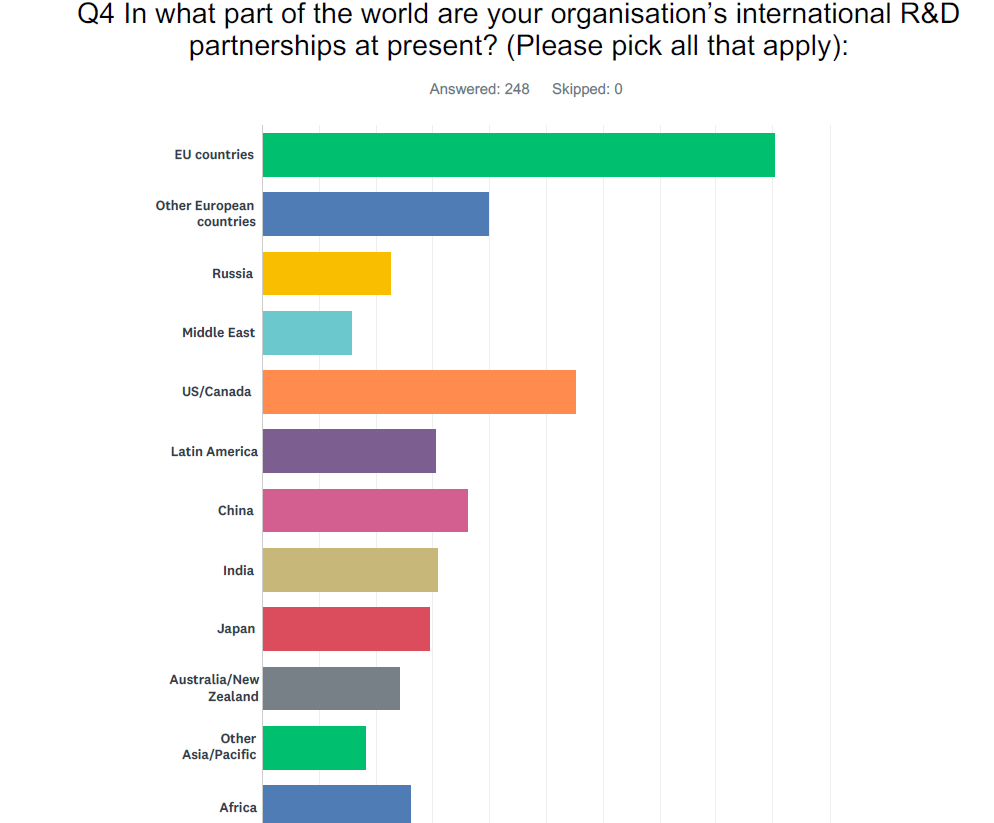The height and width of the screenshot is (823, 994).
Task: Select the gray Australia/New Zealand bar
Action: 332,689
